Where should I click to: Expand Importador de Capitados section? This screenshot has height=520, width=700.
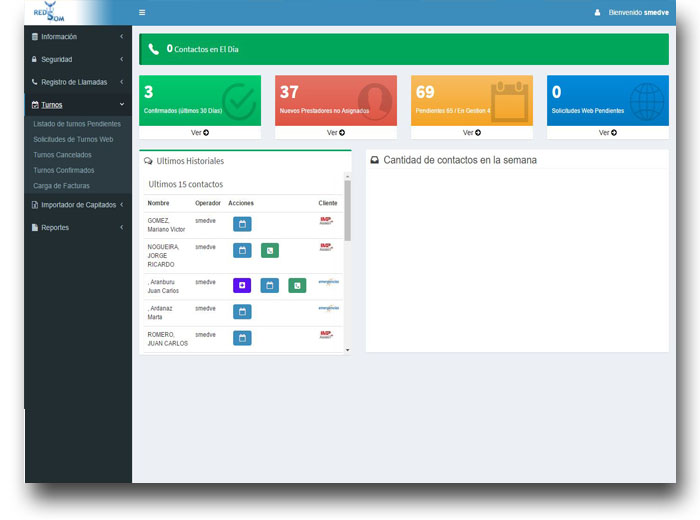tap(78, 205)
